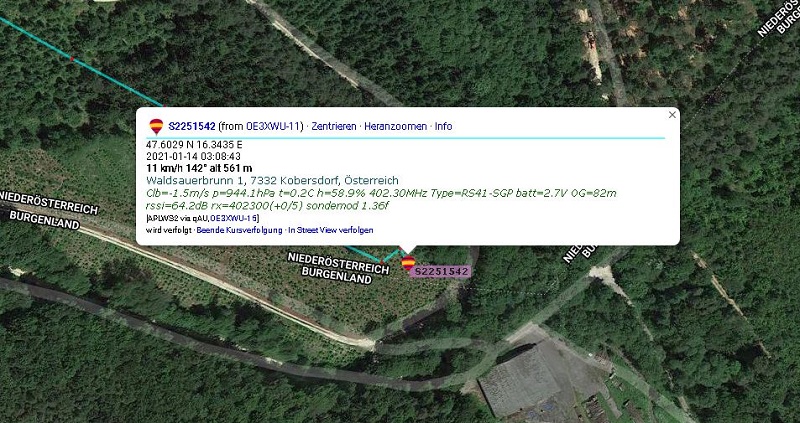
Task: Open the S2251542 callsign link in popup
Action: (192, 126)
